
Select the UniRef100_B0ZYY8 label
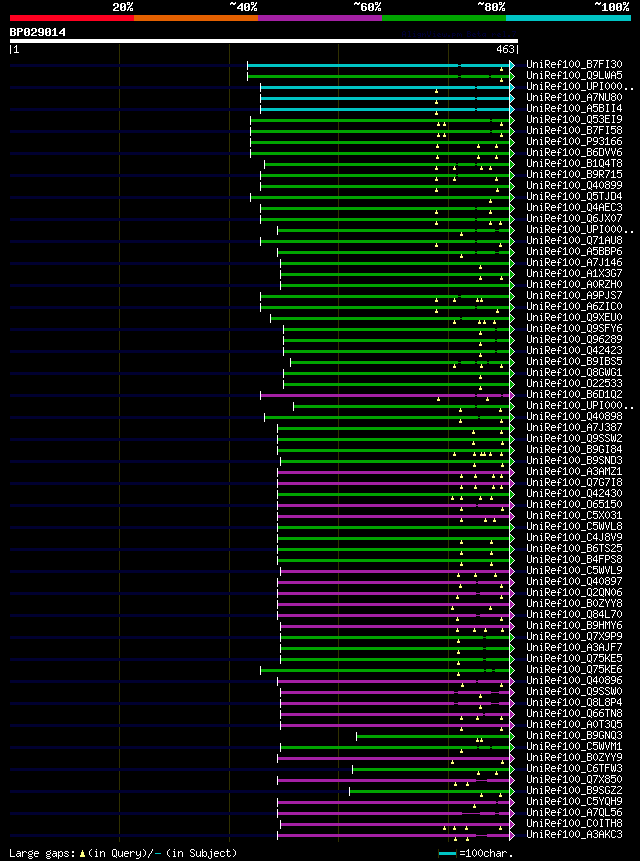[575, 603]
